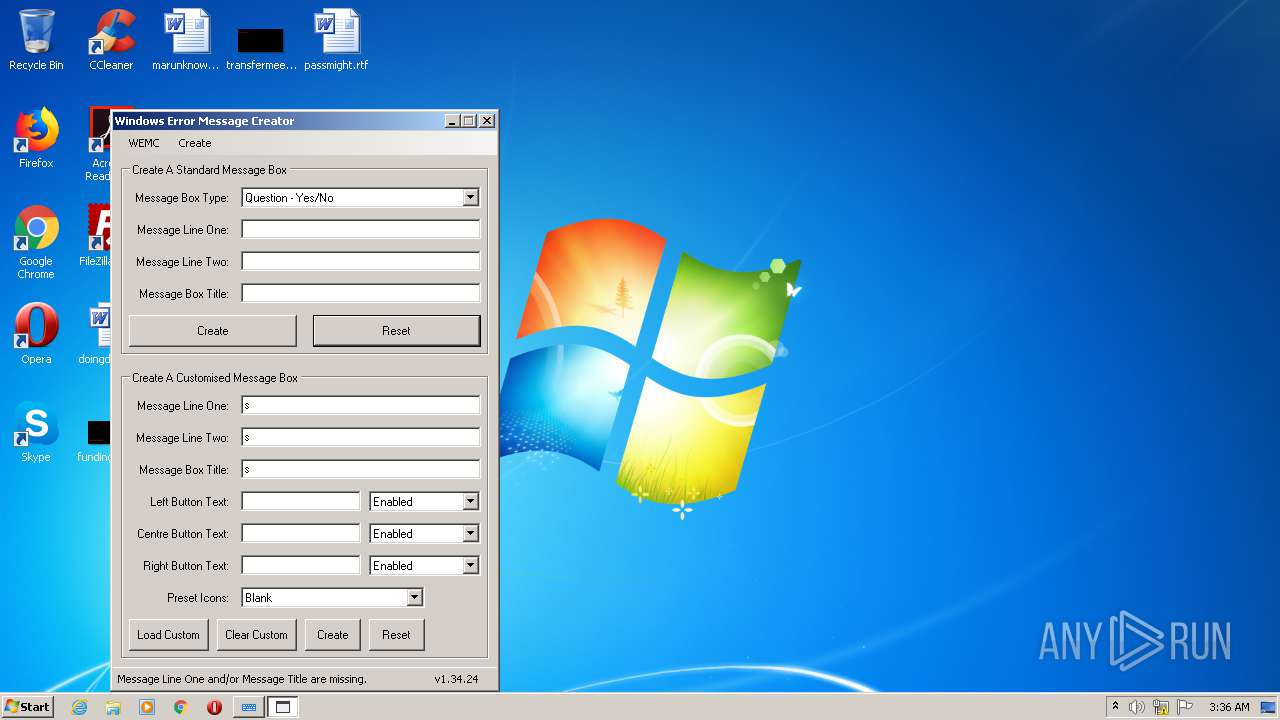The height and width of the screenshot is (720, 1280).
Task: Select passmight.rtf document icon
Action: pos(336,40)
